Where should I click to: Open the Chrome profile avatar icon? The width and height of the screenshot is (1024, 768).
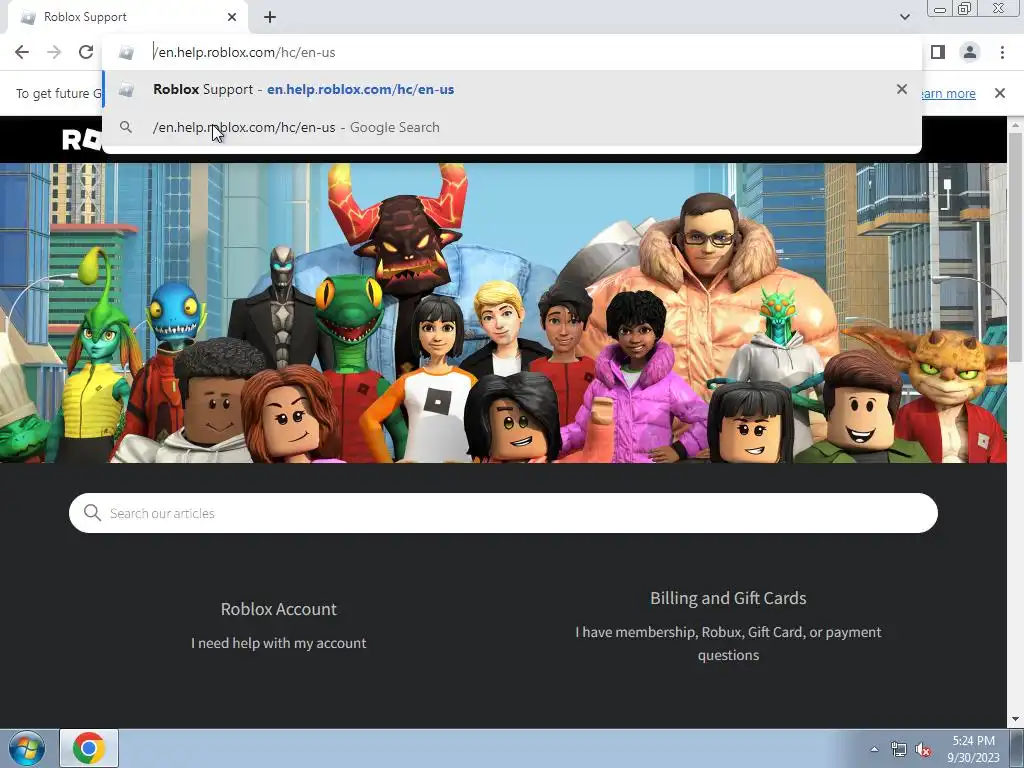(x=970, y=52)
